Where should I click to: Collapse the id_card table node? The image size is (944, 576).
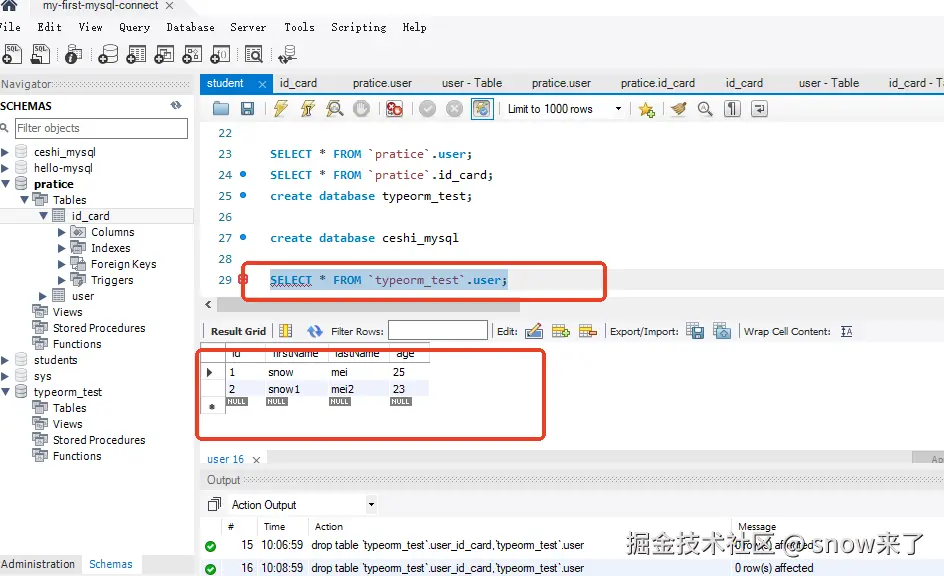43,215
